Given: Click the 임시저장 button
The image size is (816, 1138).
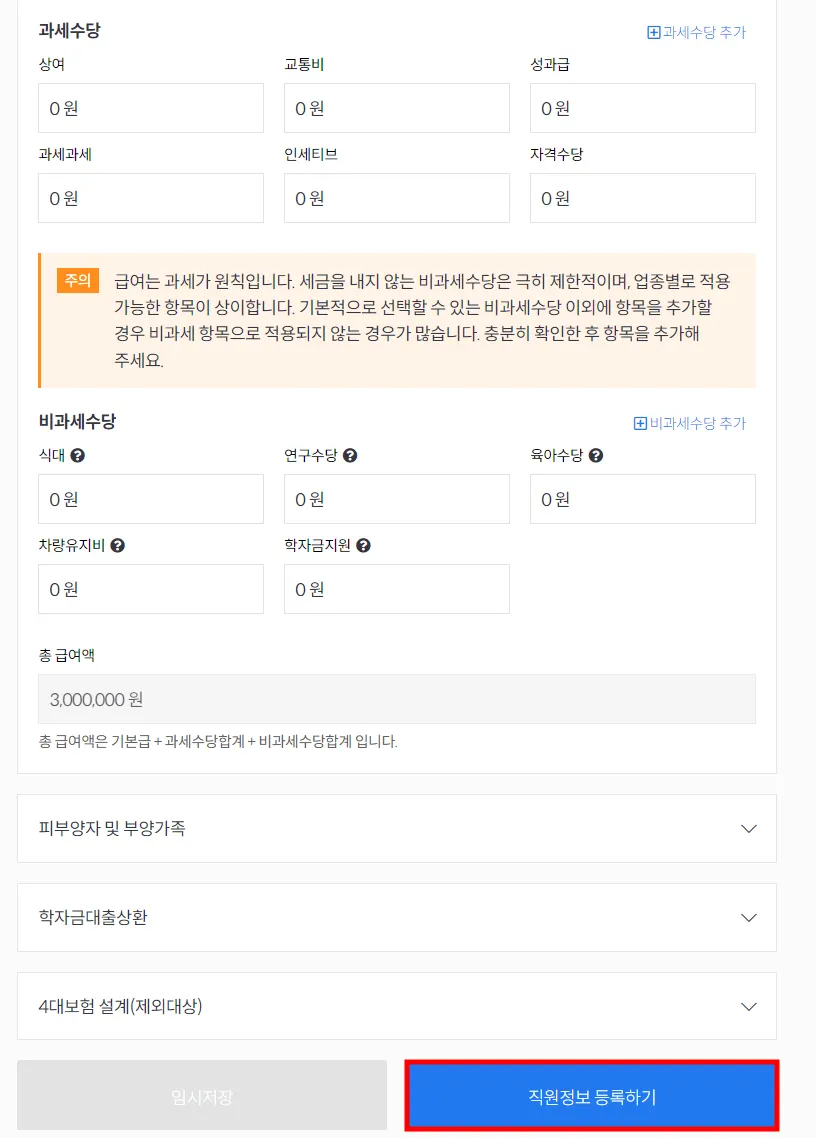Looking at the screenshot, I should pos(202,1096).
